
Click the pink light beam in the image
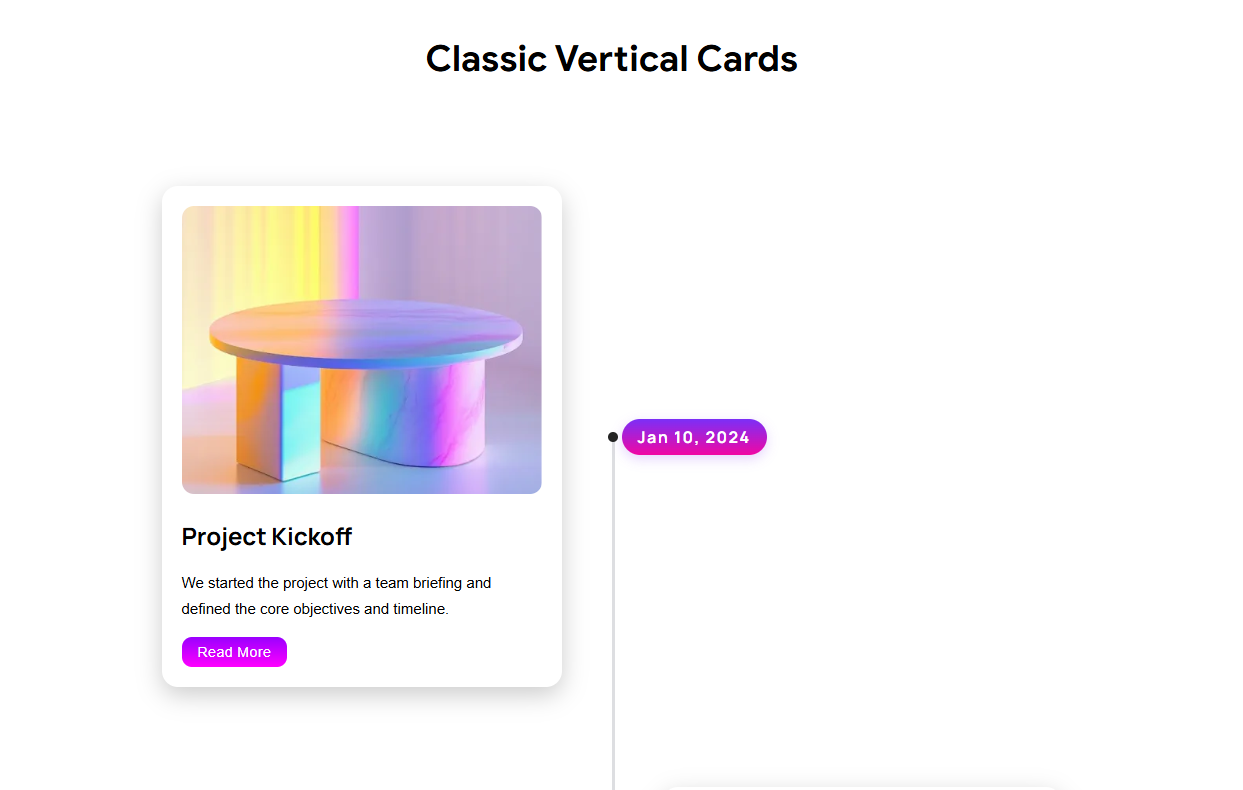click(x=349, y=250)
